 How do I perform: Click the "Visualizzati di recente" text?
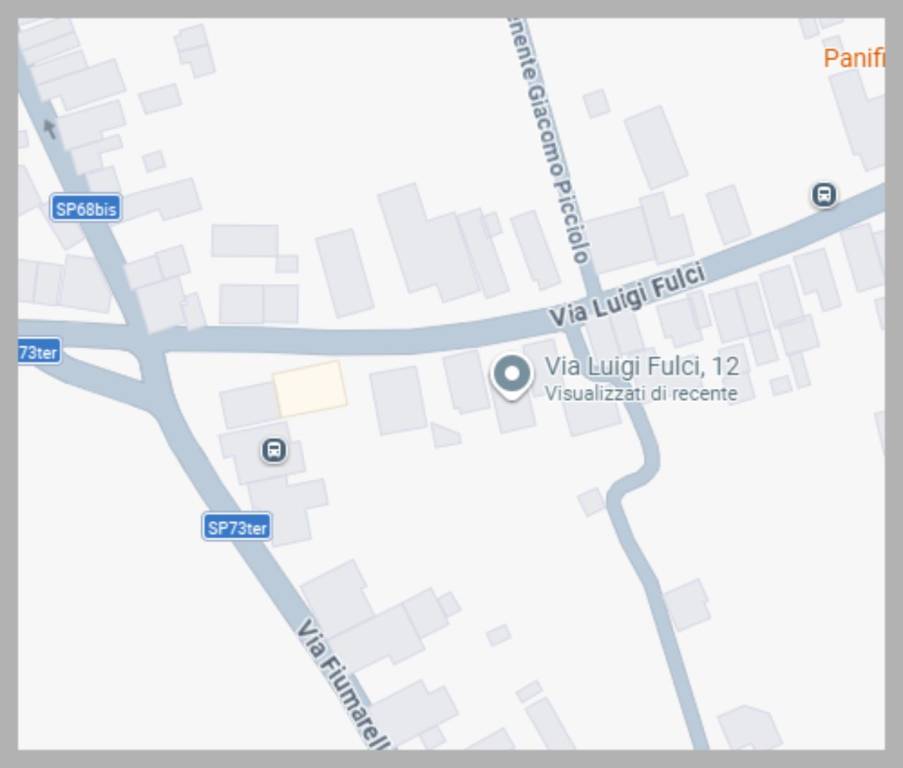(641, 394)
